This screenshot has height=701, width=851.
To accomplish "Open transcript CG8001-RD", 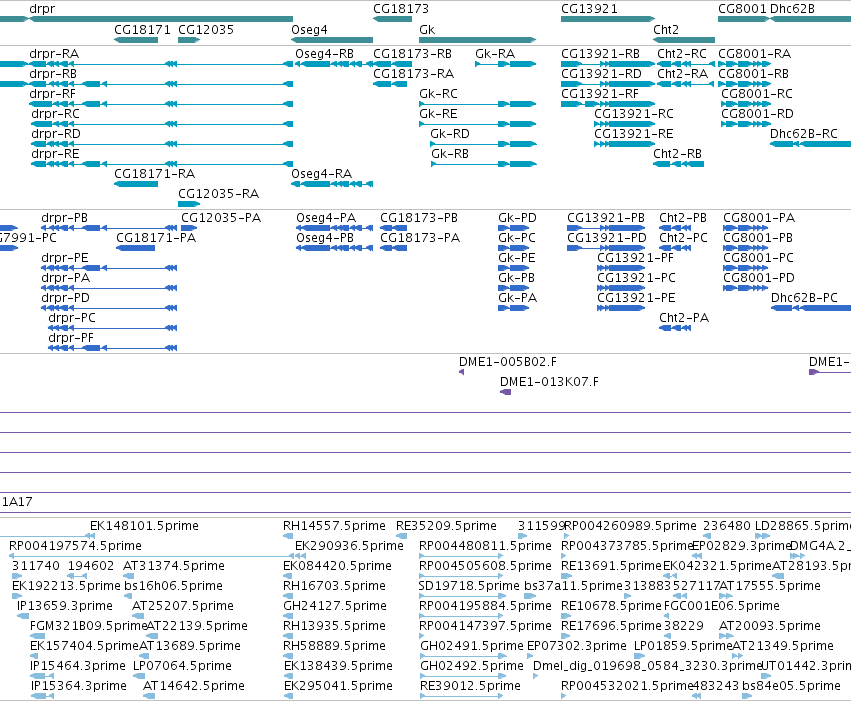I will [746, 124].
